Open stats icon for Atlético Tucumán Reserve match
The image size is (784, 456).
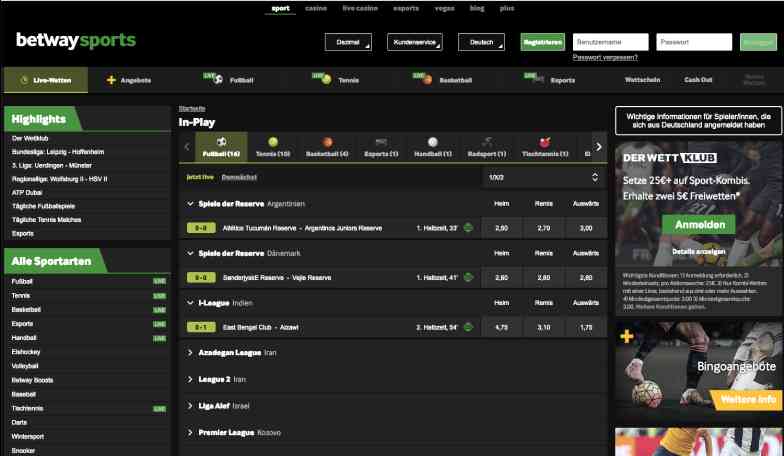tap(468, 228)
